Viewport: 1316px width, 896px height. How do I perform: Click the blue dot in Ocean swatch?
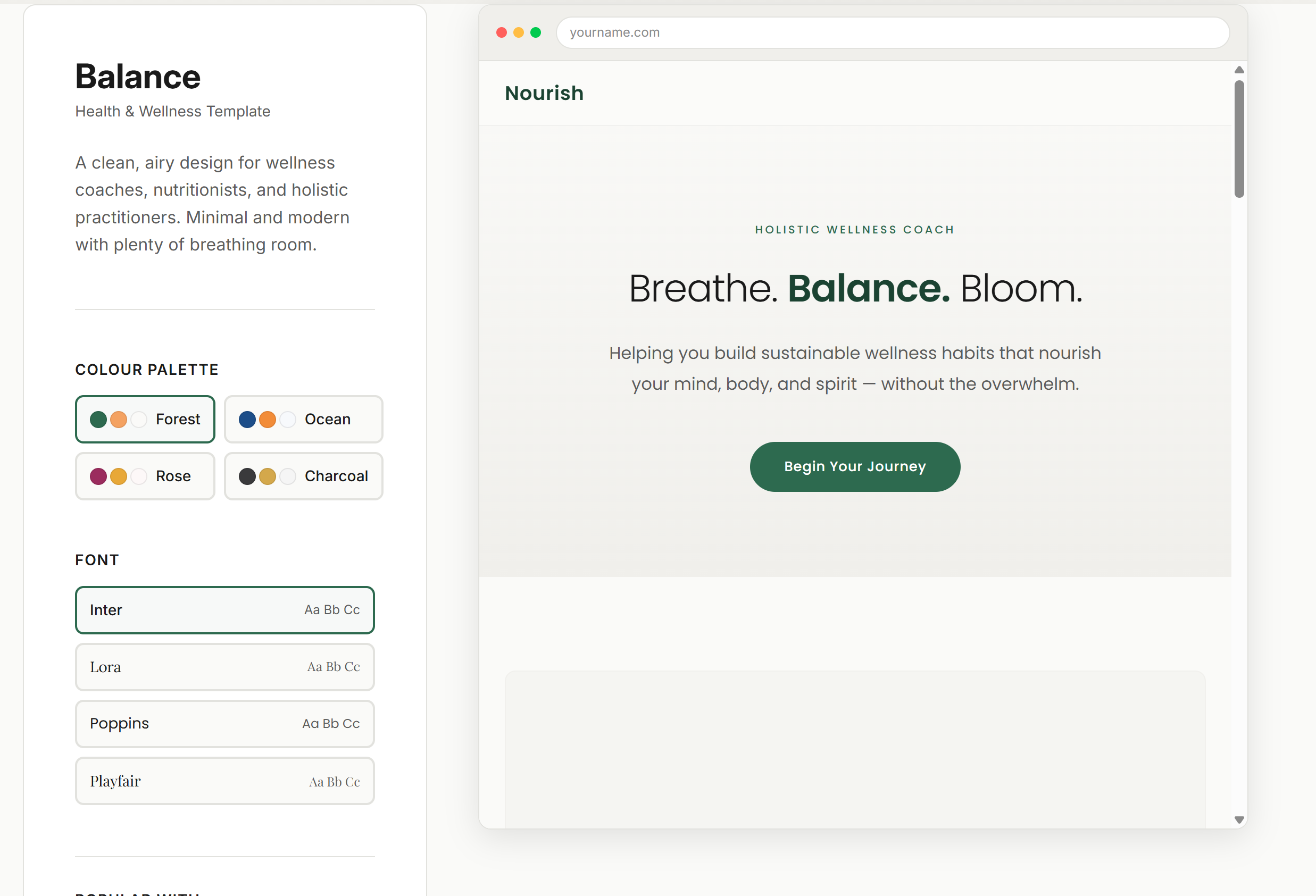tap(248, 420)
